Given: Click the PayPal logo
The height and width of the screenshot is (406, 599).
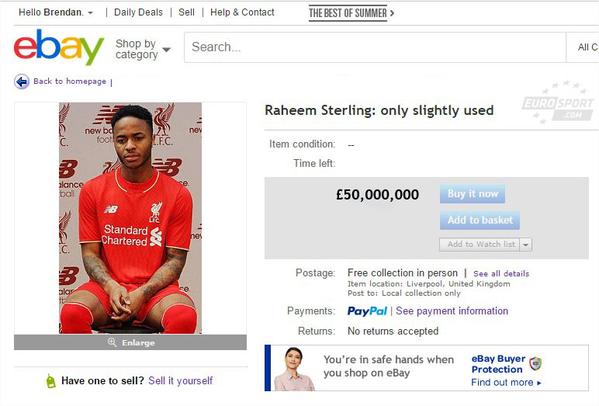Looking at the screenshot, I should click(367, 311).
